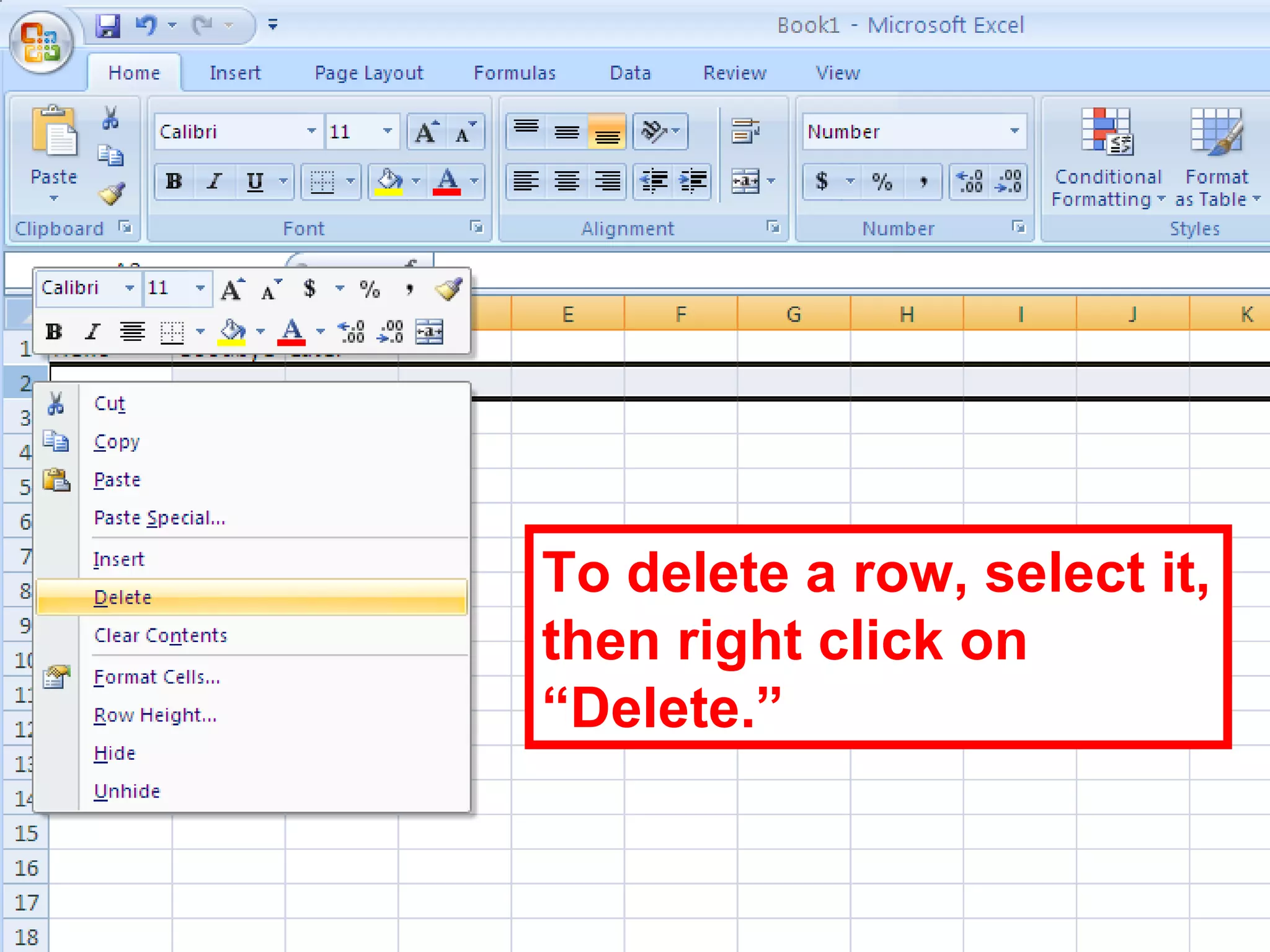The image size is (1270, 952).
Task: Open Format as Table gallery
Action: point(1217,158)
